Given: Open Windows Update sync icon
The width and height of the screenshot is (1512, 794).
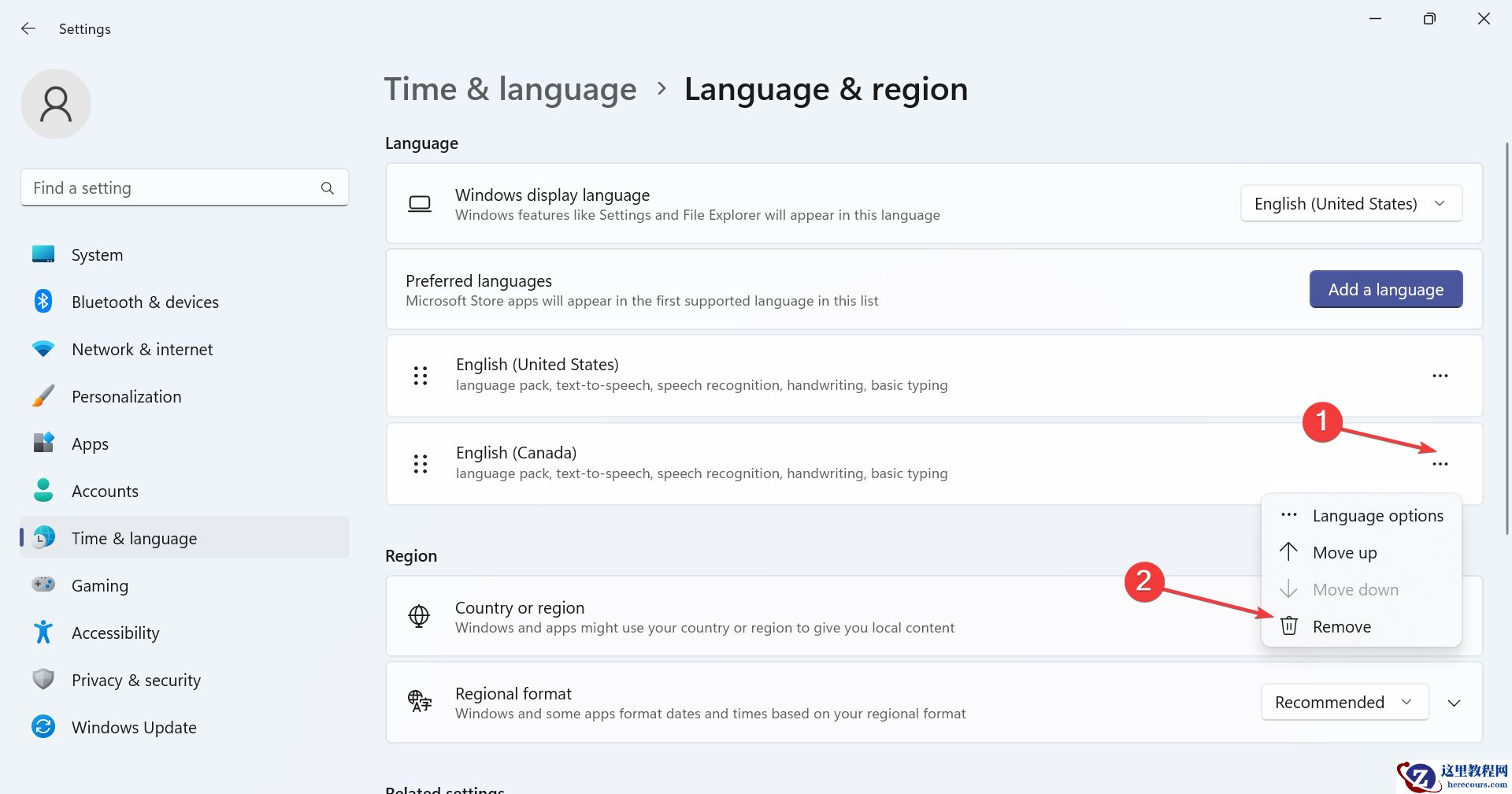Looking at the screenshot, I should coord(43,727).
